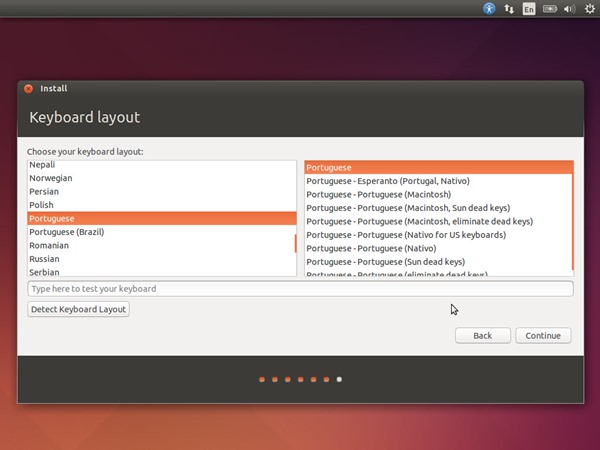Click Detect Keyboard Layout button
The height and width of the screenshot is (450, 600).
(78, 309)
